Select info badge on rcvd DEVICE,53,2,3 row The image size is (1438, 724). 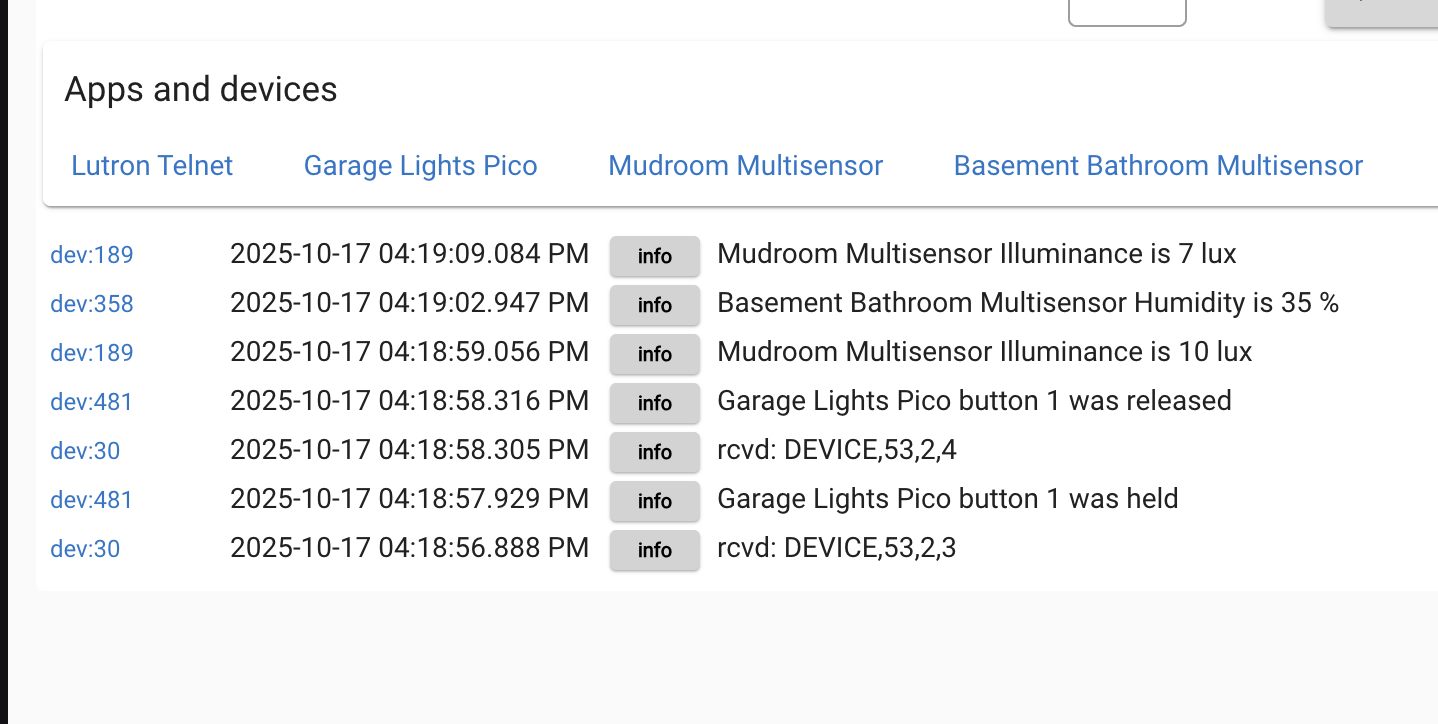655,550
